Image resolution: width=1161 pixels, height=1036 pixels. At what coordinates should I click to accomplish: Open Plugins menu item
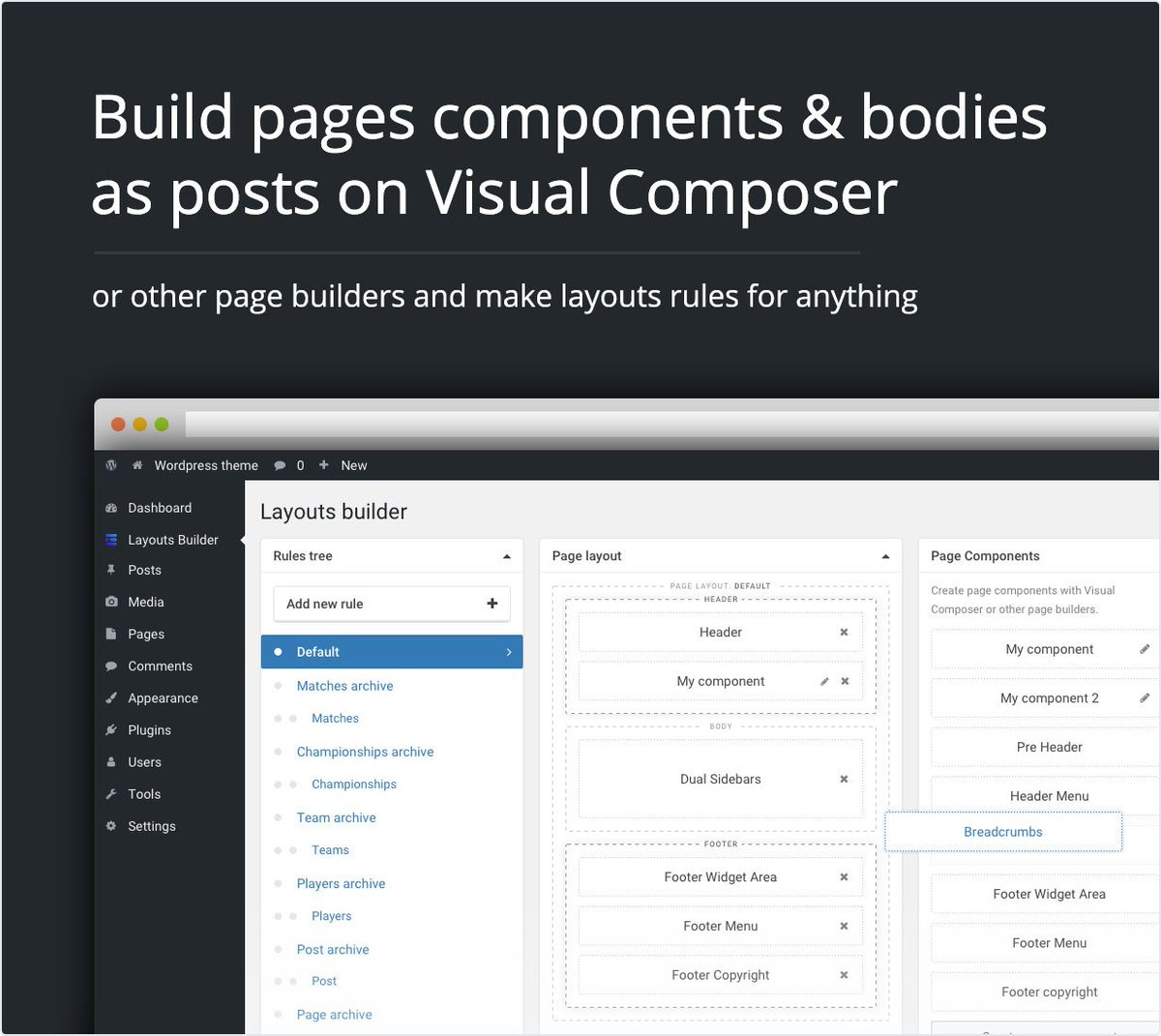point(149,730)
